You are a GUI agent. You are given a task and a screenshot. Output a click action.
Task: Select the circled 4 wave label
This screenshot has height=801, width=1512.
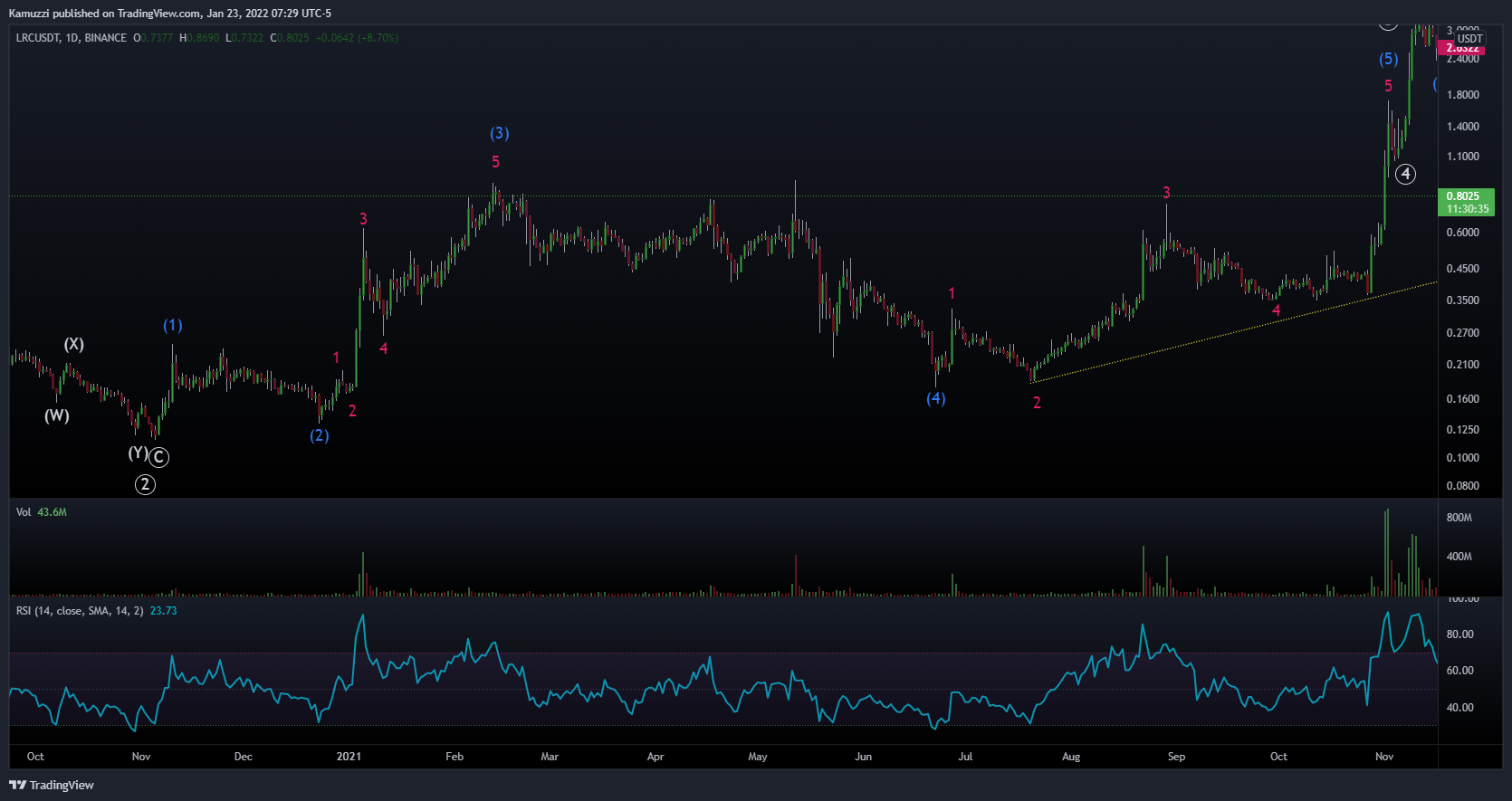click(1405, 174)
